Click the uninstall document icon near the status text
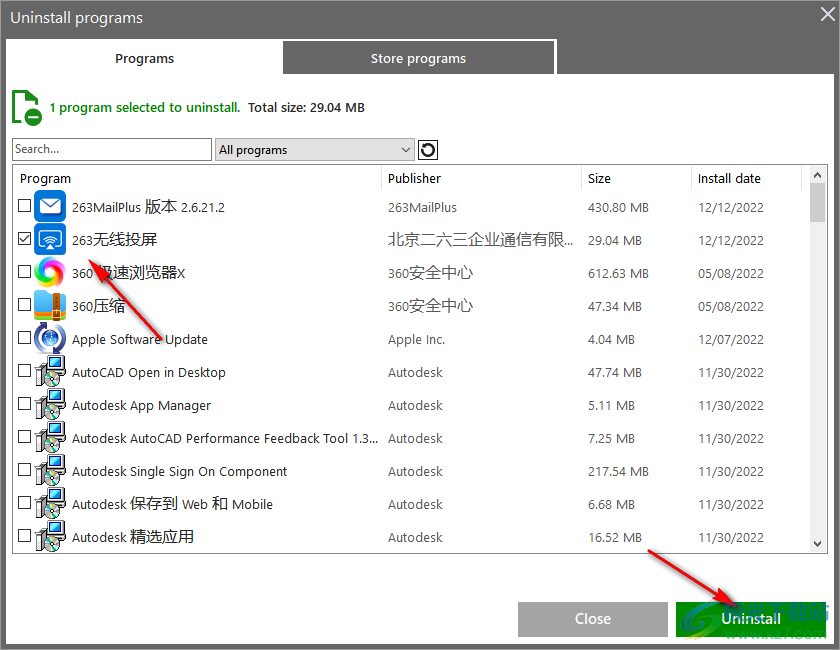840x650 pixels. tap(26, 108)
